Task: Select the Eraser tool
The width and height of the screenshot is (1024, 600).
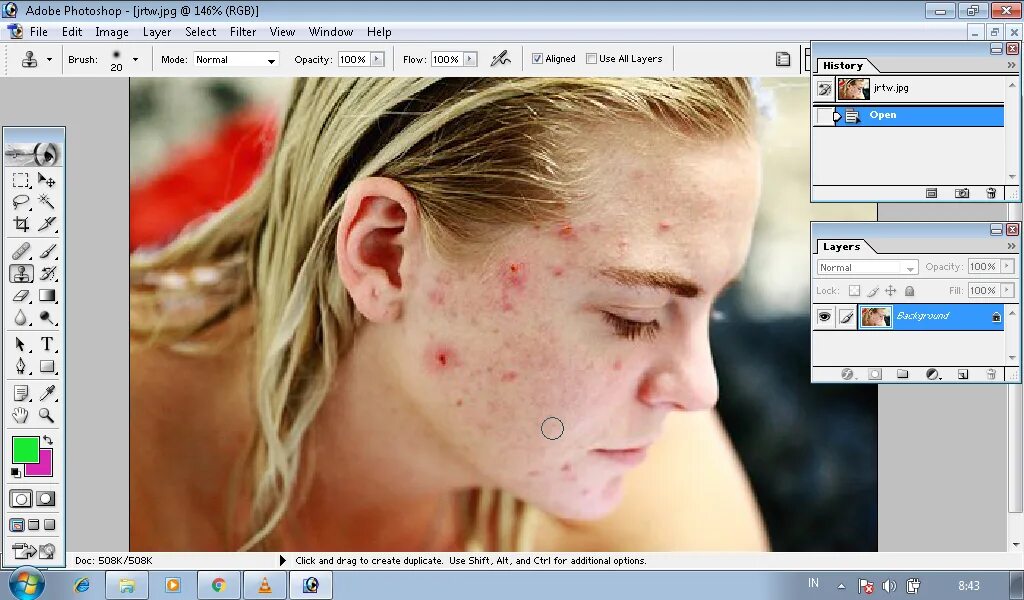Action: 21,296
